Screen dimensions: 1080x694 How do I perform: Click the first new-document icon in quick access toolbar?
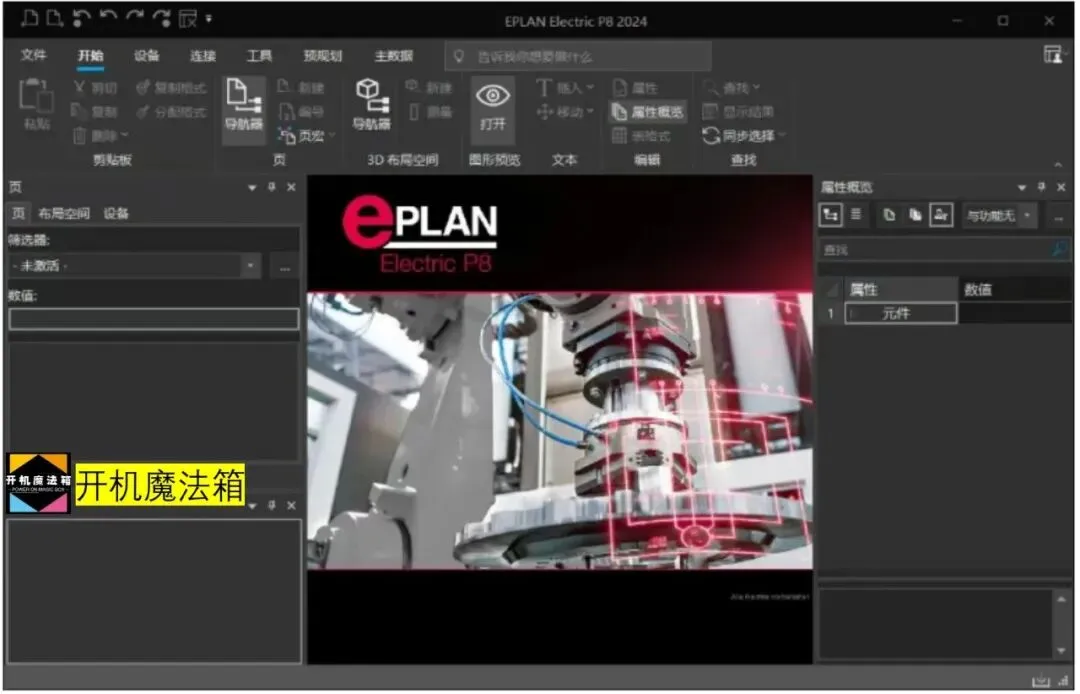point(29,19)
